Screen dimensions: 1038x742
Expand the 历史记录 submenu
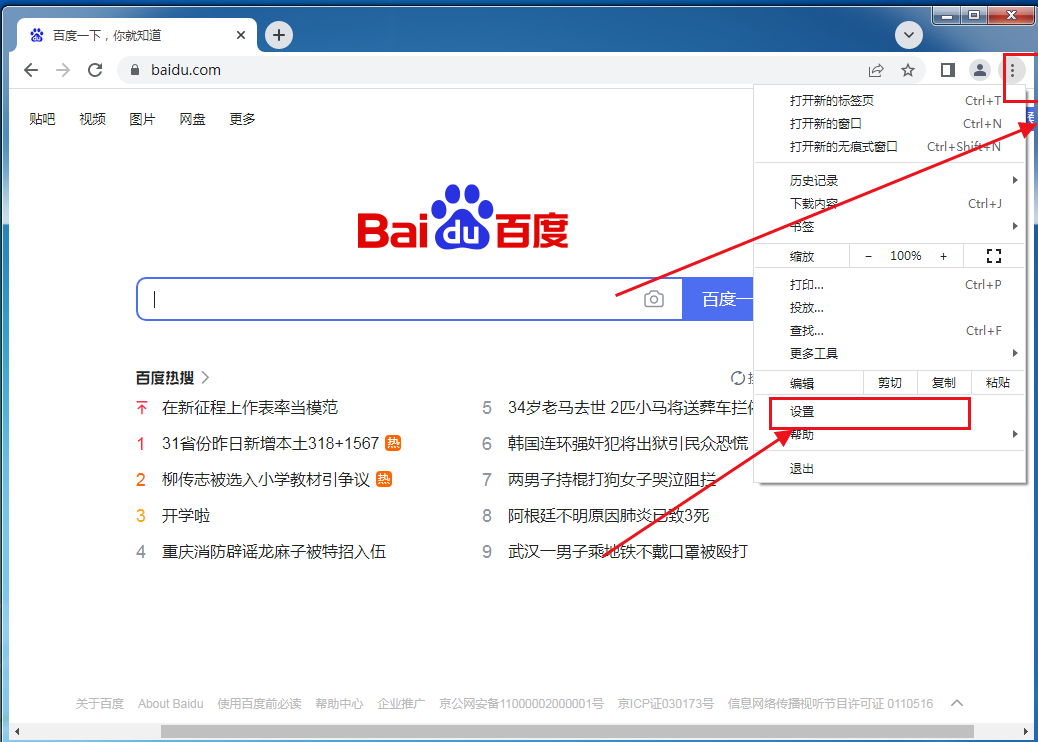tap(890, 181)
